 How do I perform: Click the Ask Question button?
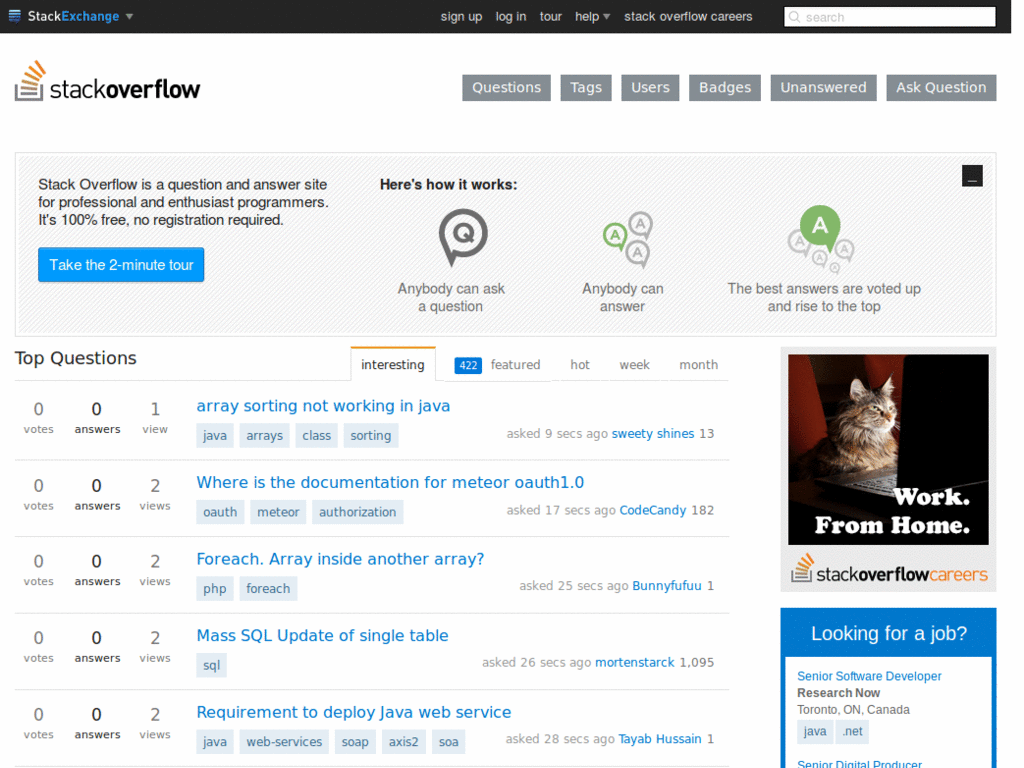(x=941, y=88)
